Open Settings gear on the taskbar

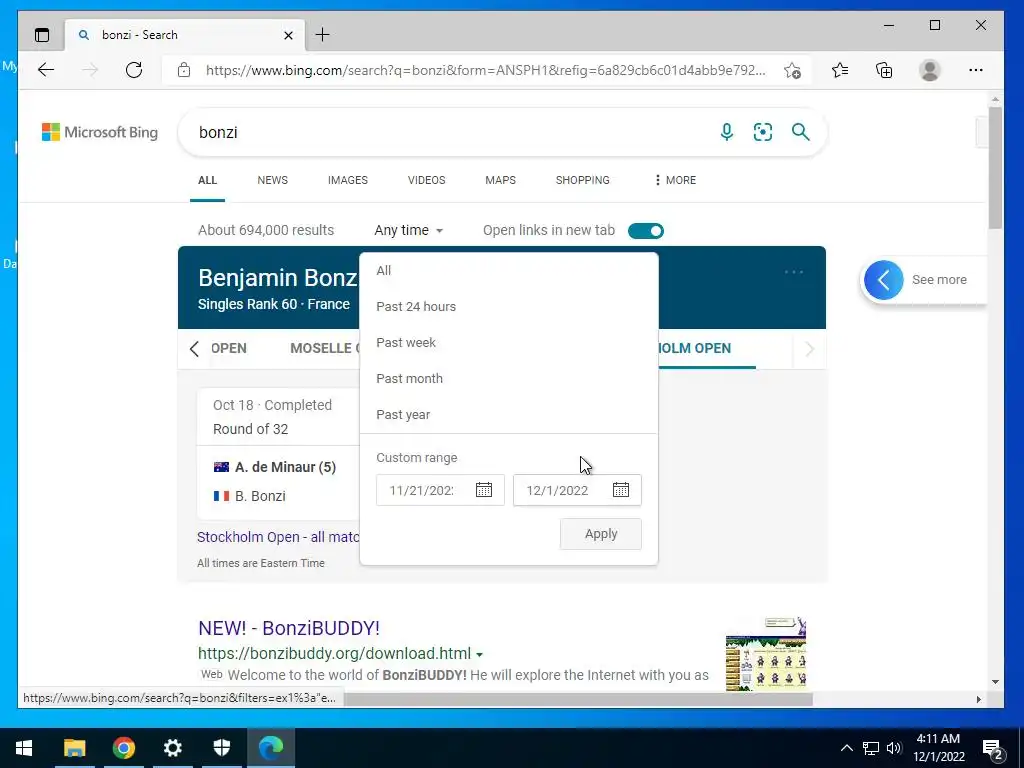coord(172,748)
